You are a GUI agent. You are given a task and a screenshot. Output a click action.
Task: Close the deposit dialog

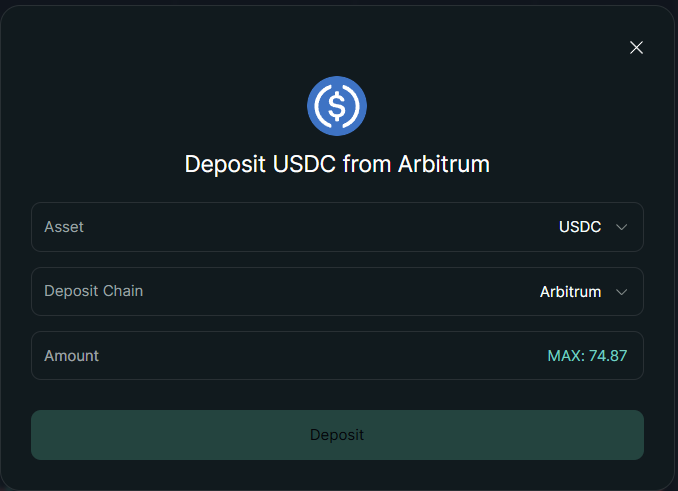point(636,47)
